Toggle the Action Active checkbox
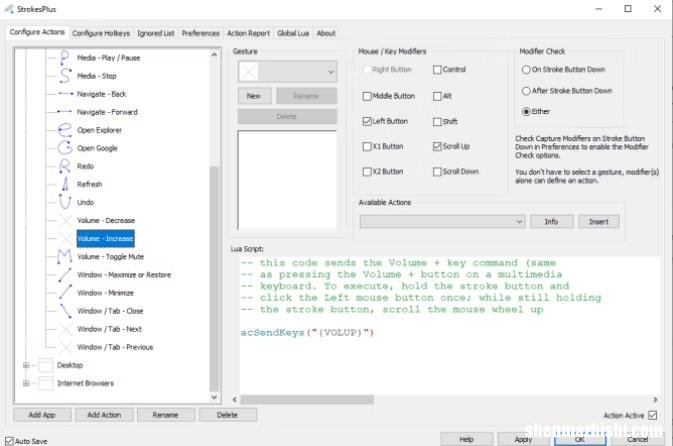673x446 pixels. click(x=653, y=415)
